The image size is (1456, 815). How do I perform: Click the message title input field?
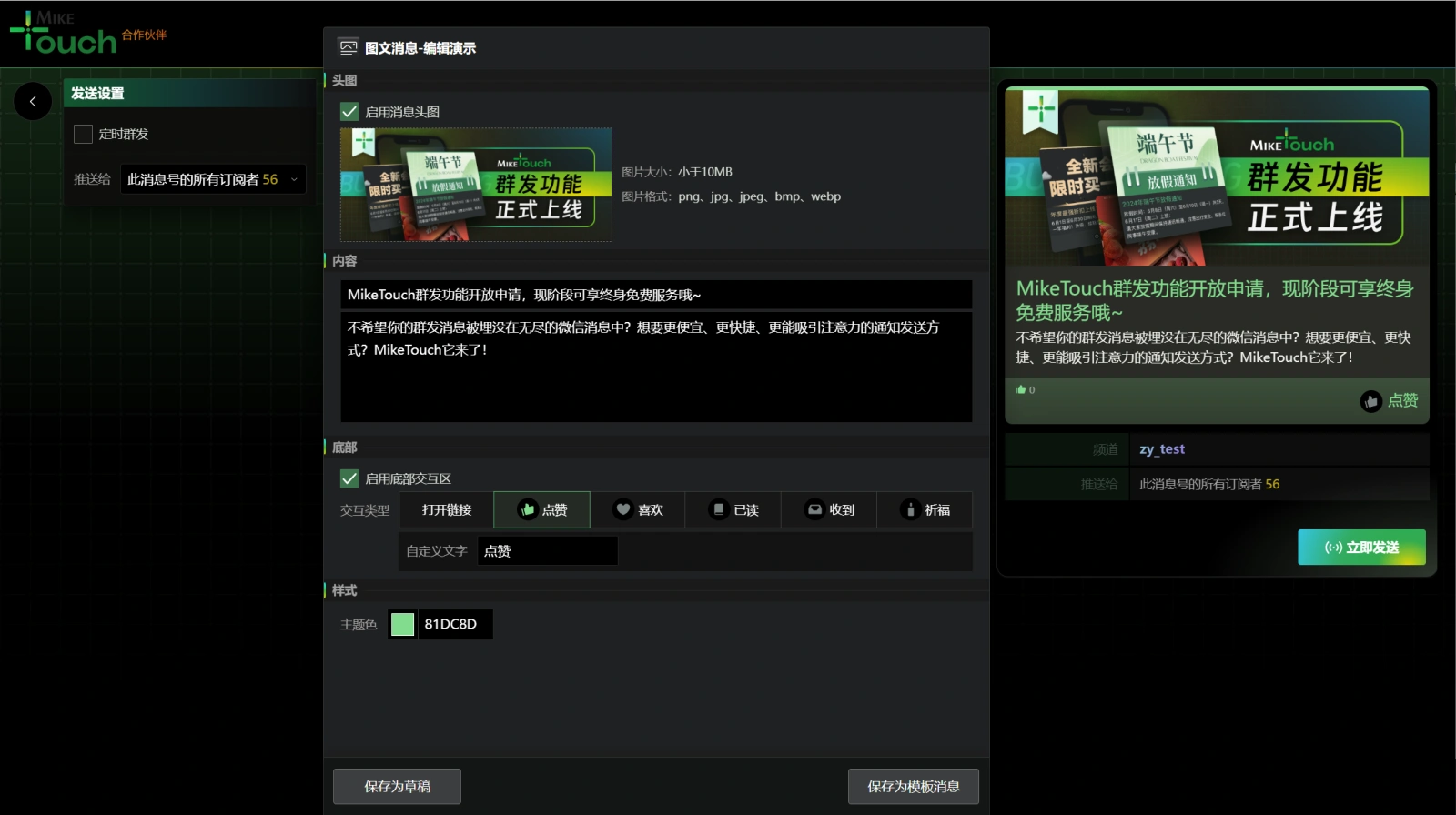[x=655, y=295]
